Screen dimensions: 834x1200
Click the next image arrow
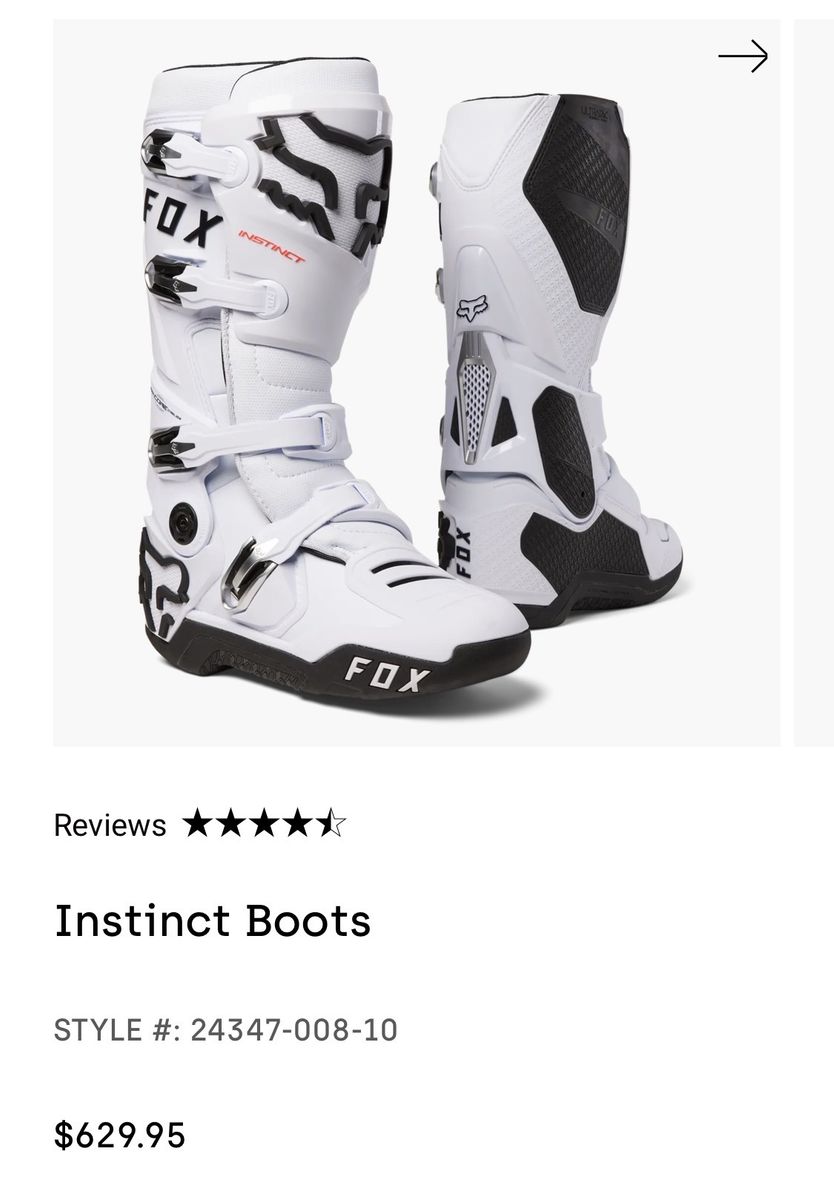743,56
